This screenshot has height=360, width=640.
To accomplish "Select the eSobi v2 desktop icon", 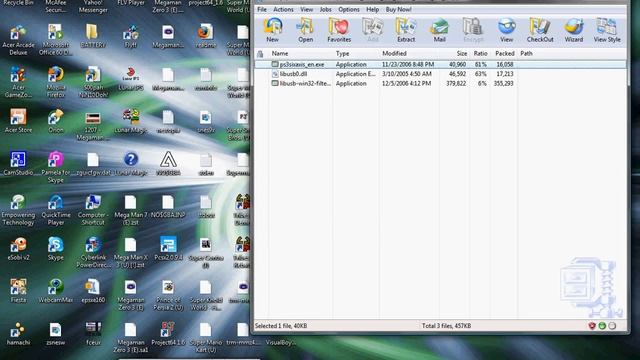I will (x=18, y=248).
